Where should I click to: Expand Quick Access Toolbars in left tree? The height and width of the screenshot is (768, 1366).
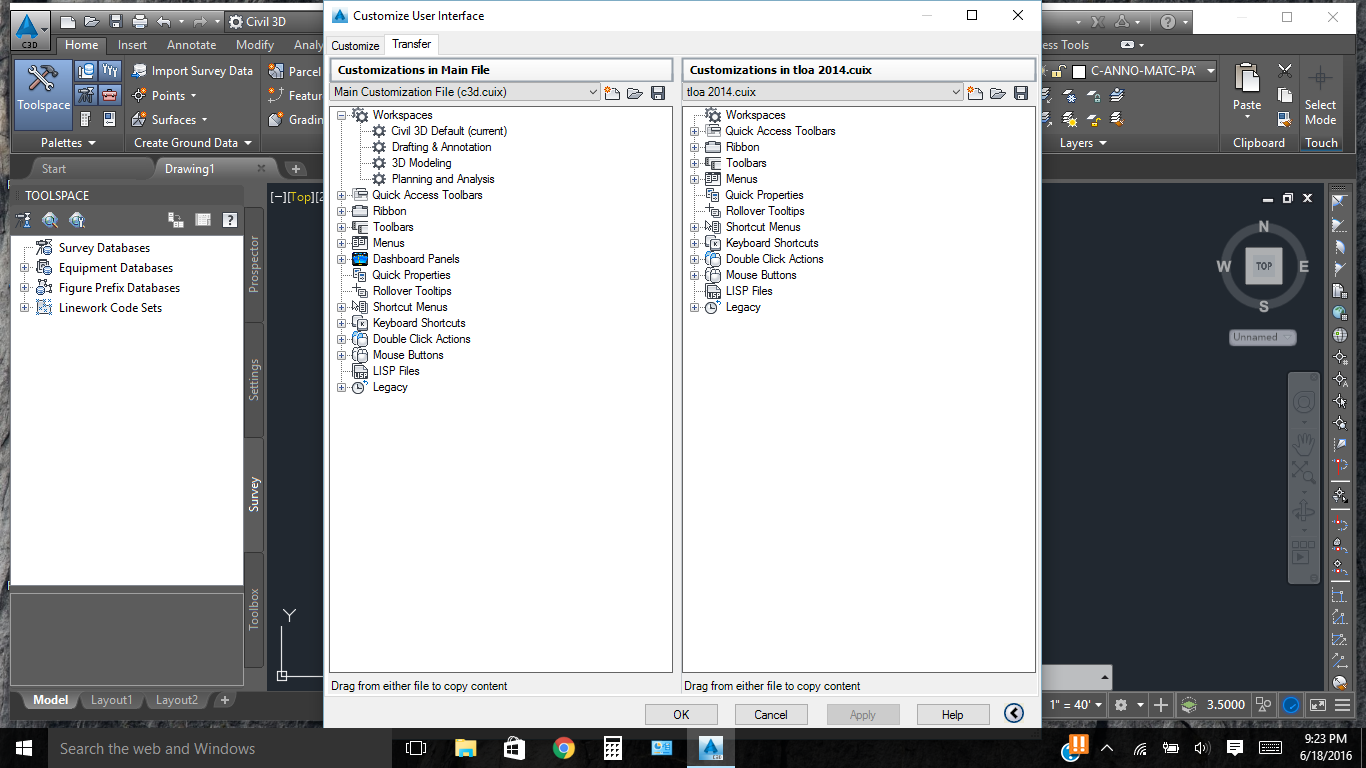[341, 195]
